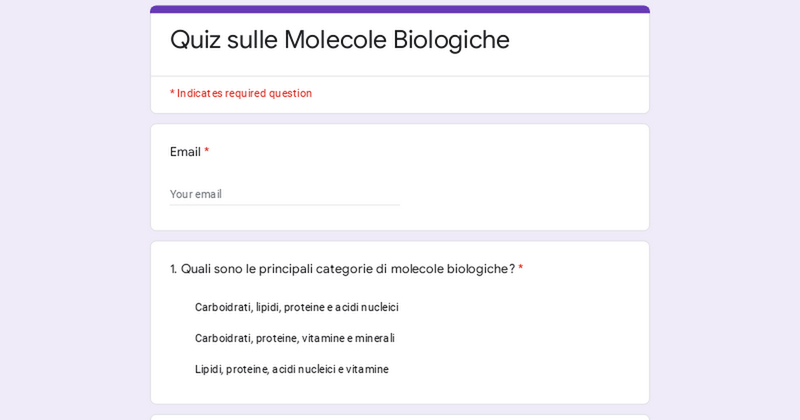Click red asterisk after question 1
This screenshot has width=800, height=420.
[x=520, y=268]
